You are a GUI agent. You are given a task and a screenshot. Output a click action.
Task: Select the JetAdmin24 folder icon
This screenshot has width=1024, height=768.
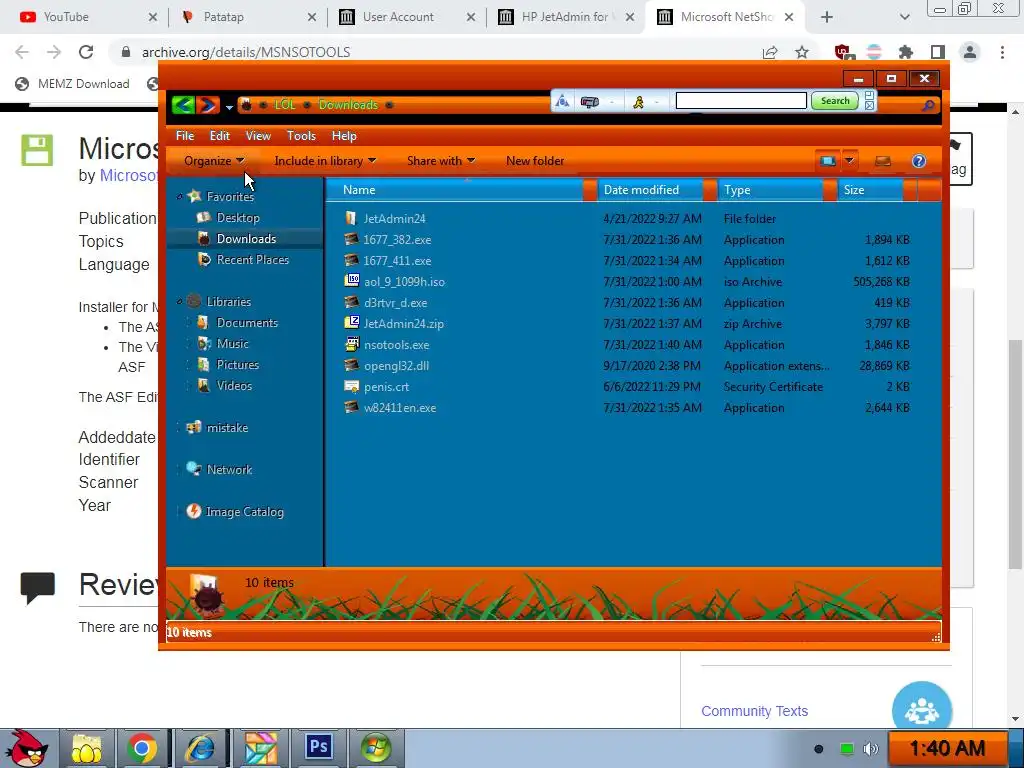click(x=351, y=218)
